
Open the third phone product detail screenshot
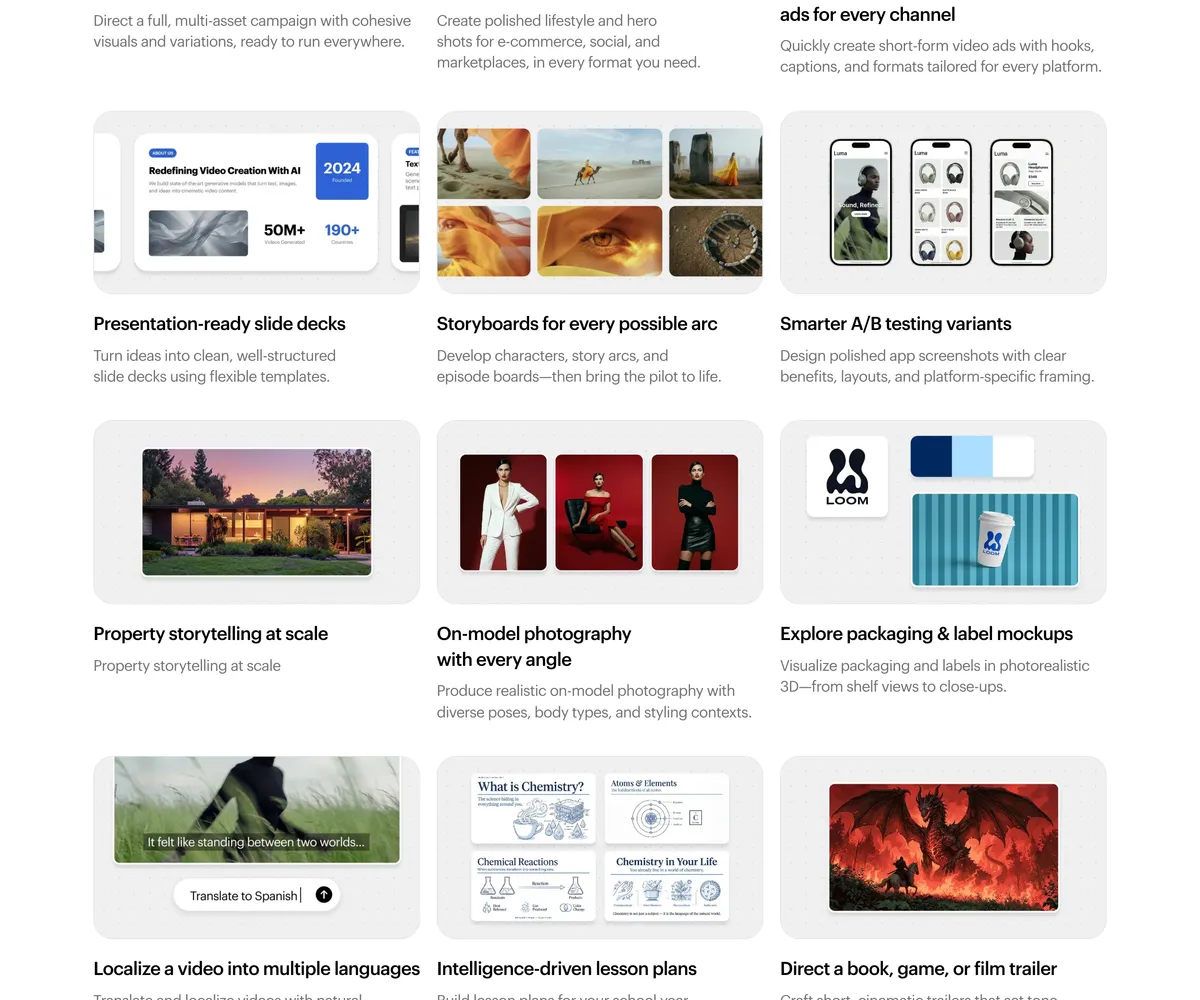point(1021,202)
